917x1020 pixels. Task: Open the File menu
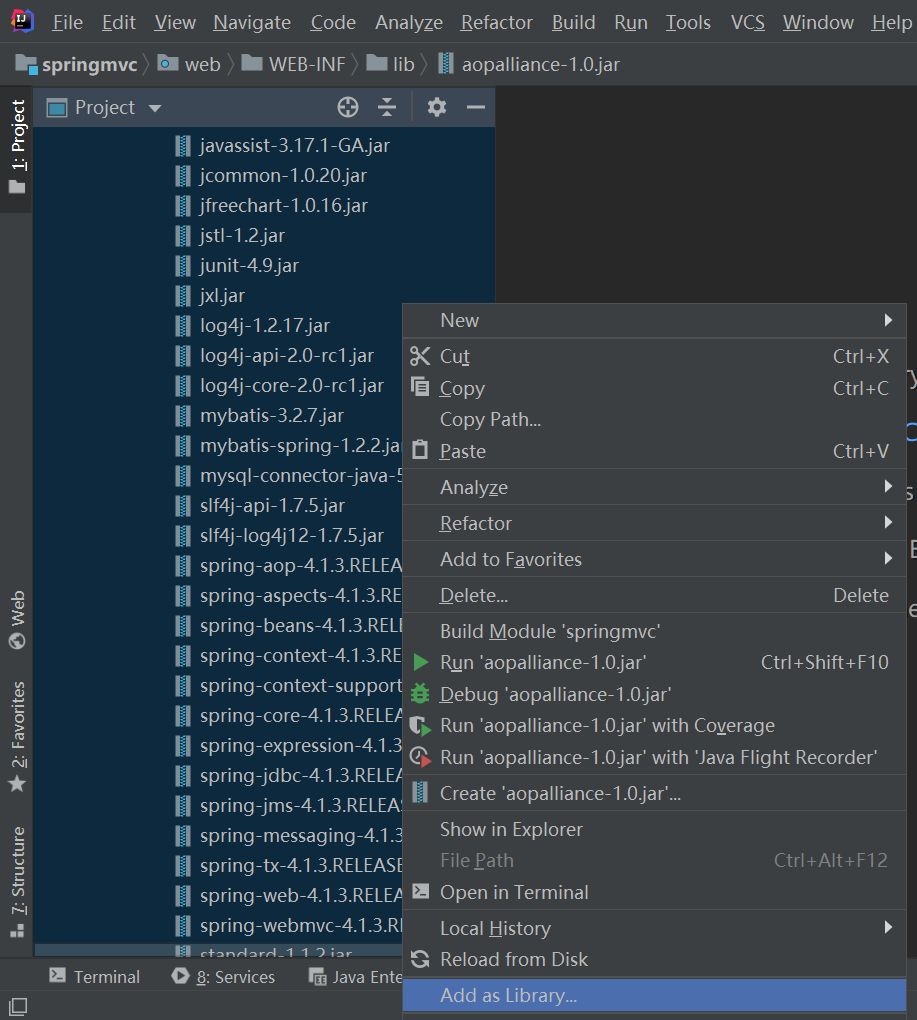(68, 22)
